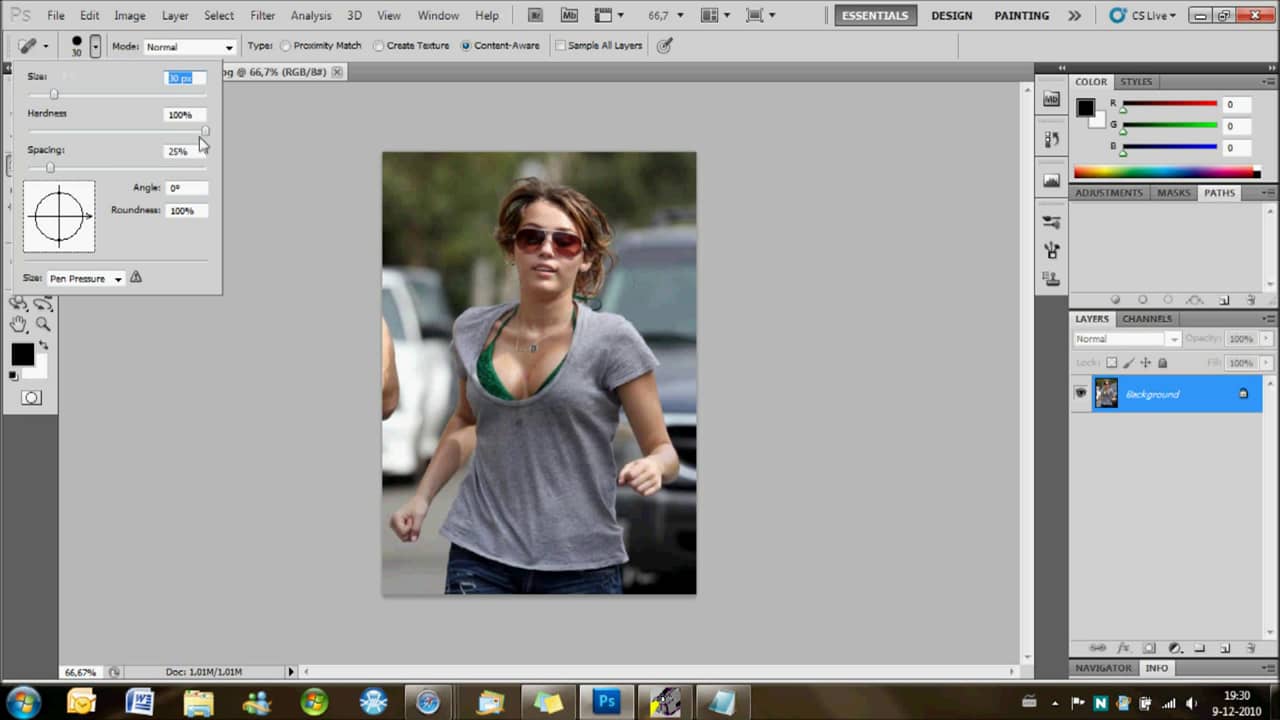Open the Spot Healing tool preset picker
The image size is (1280, 720).
click(x=32, y=46)
